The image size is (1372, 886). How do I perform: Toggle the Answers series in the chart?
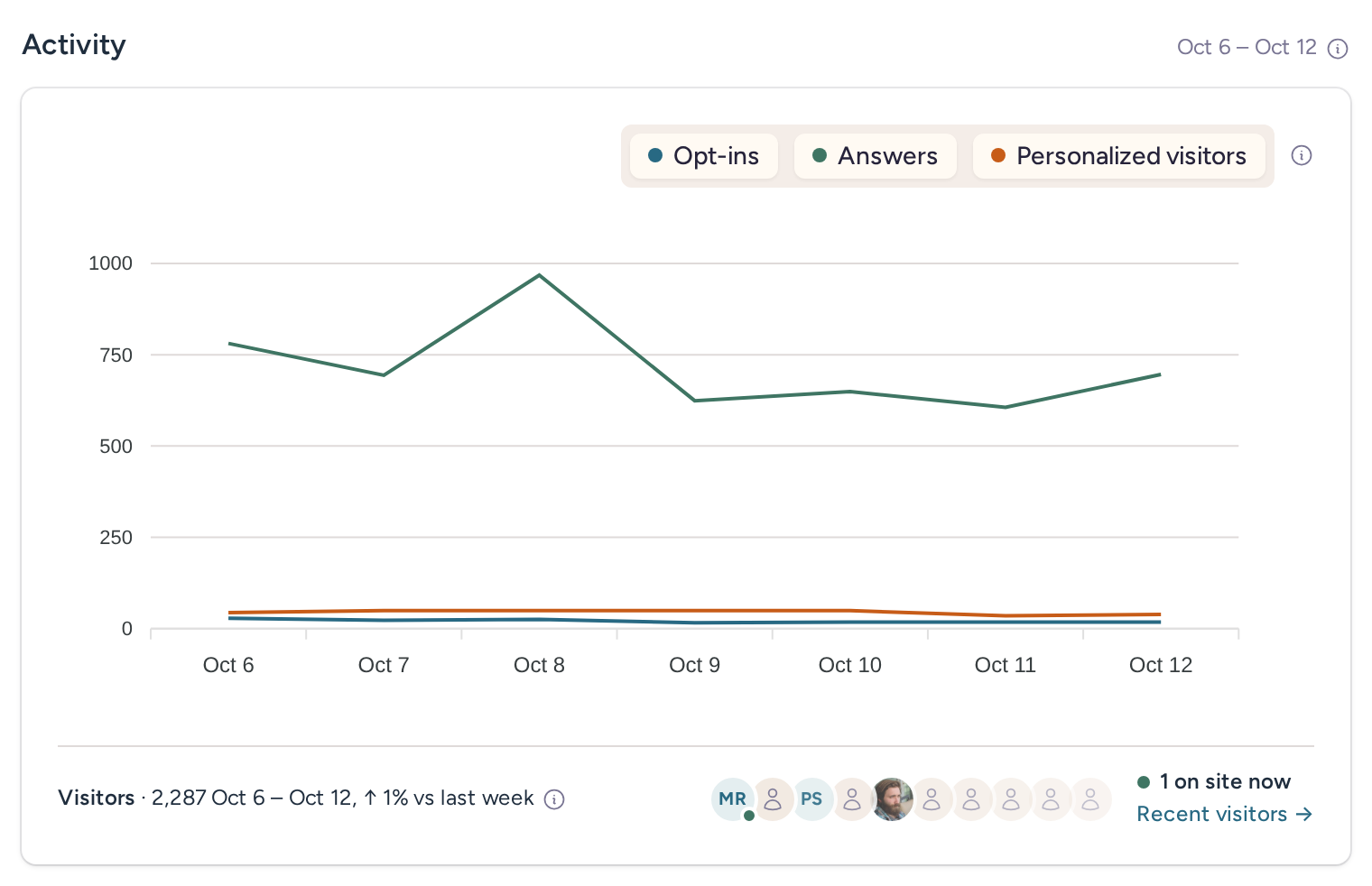(875, 156)
